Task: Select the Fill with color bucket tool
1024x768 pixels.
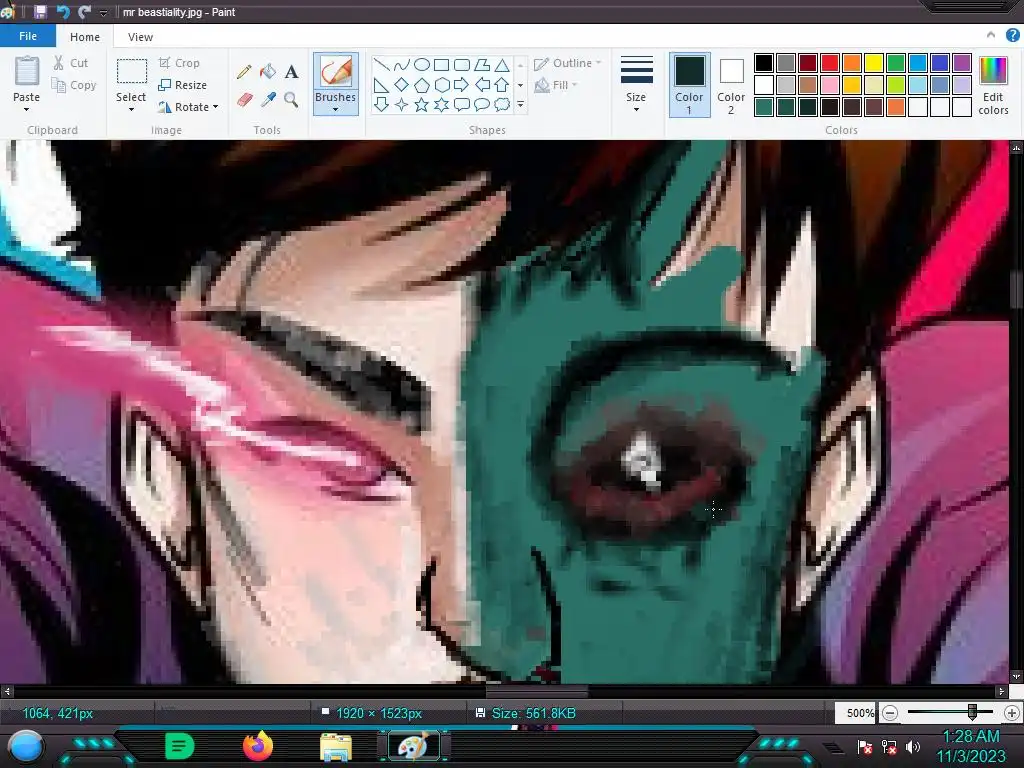Action: pos(268,71)
